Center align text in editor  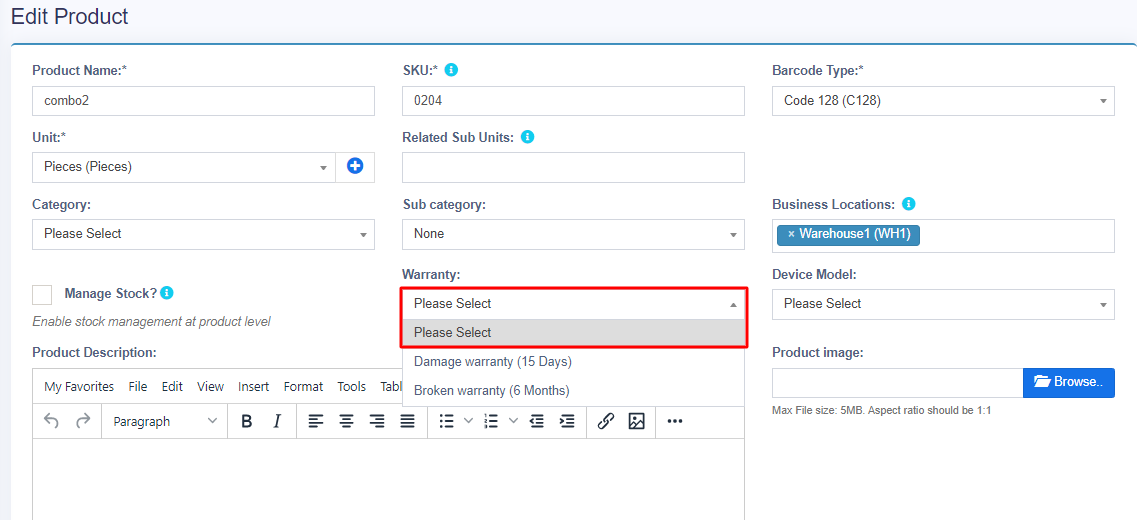click(x=346, y=422)
